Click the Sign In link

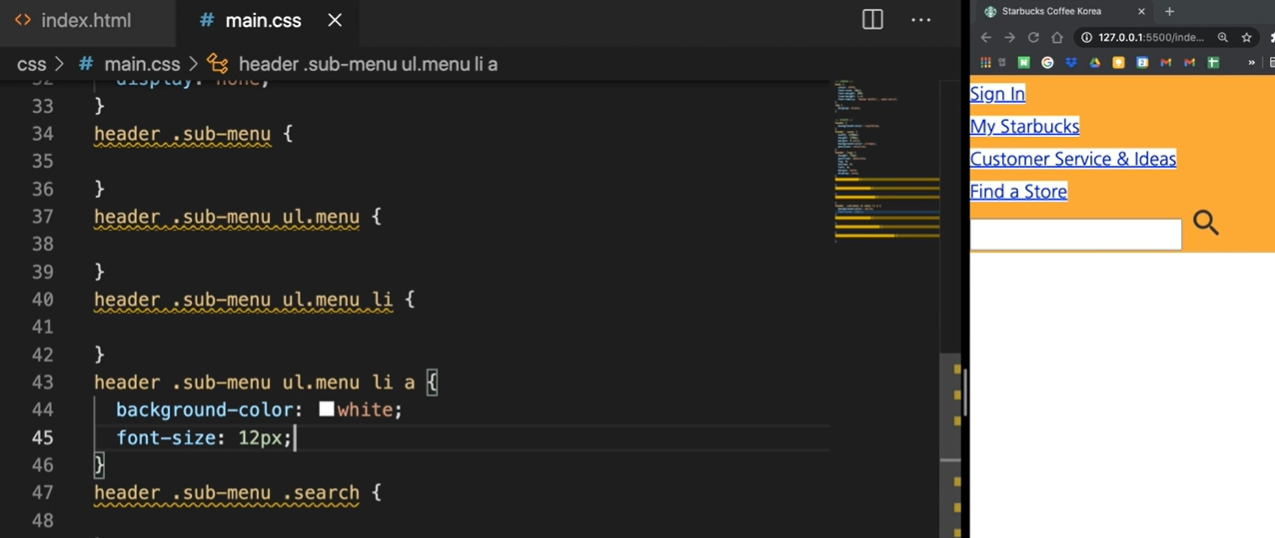tap(997, 94)
